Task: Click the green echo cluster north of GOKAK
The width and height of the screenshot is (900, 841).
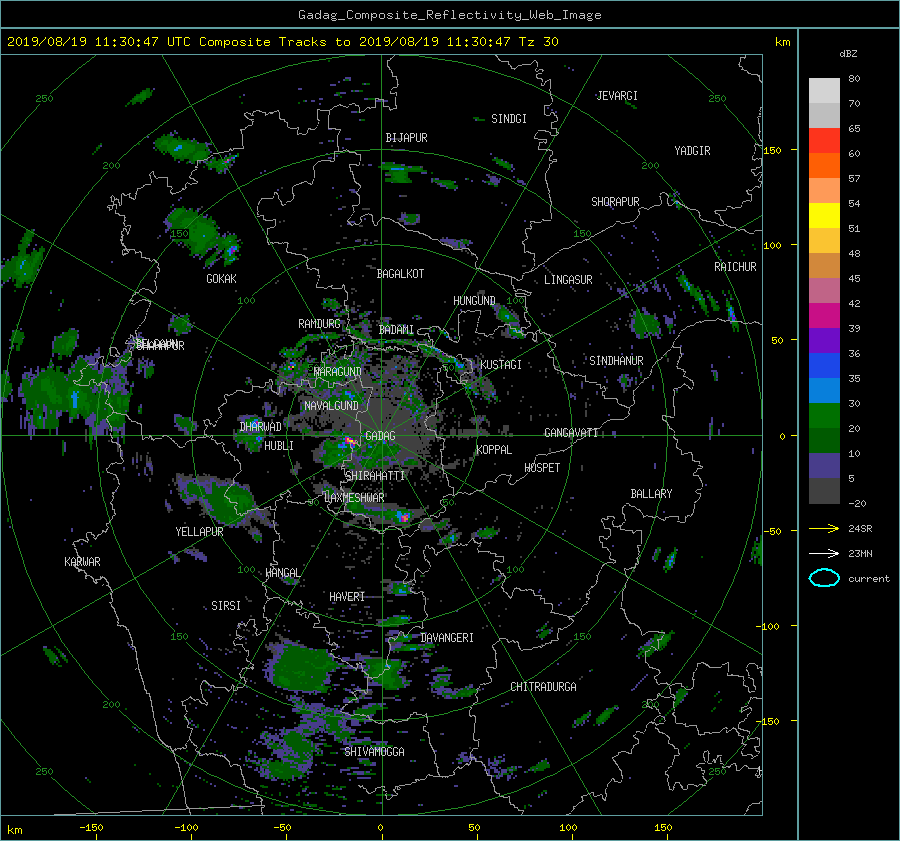Action: click(x=203, y=237)
